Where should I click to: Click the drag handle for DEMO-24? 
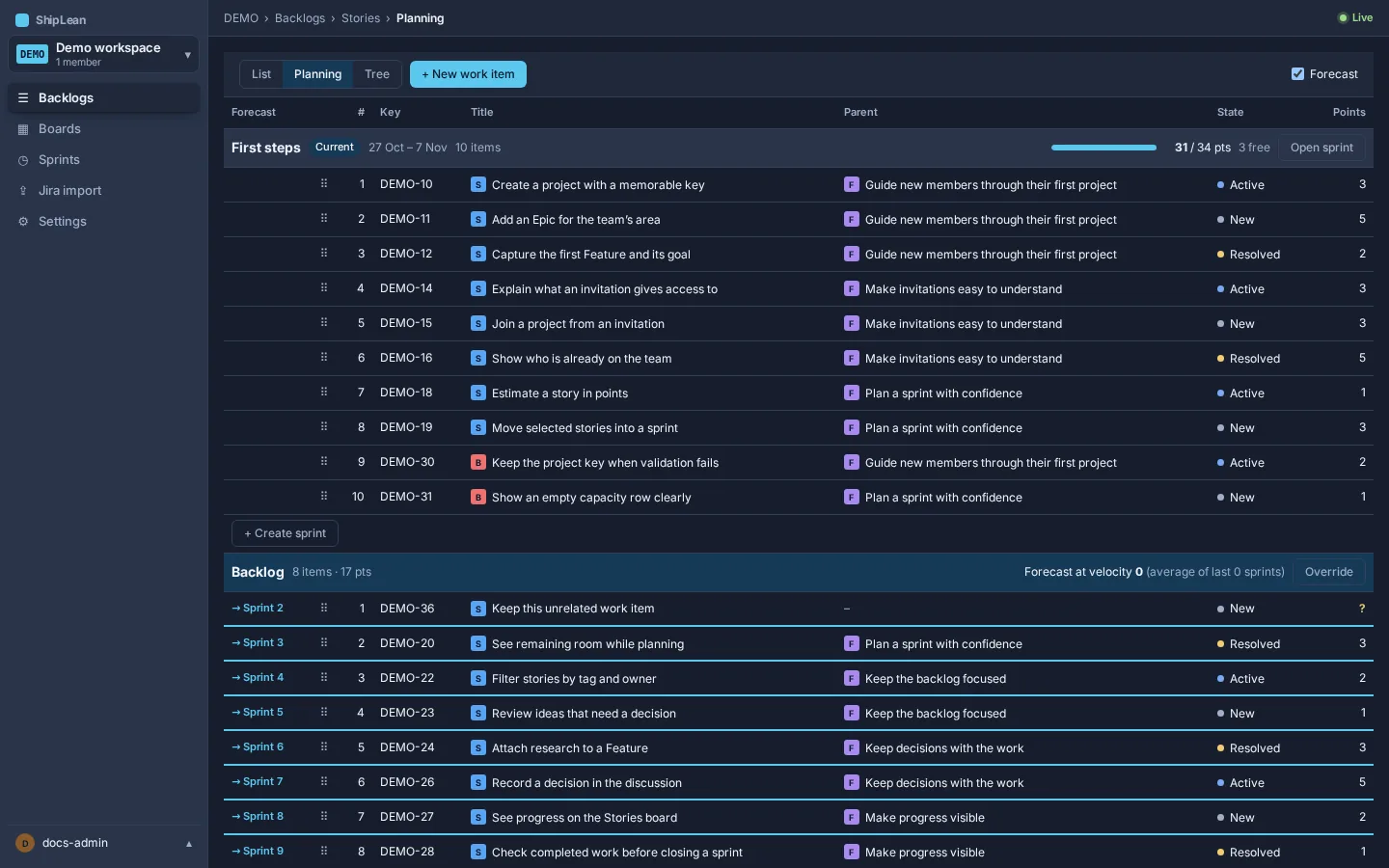click(x=324, y=746)
